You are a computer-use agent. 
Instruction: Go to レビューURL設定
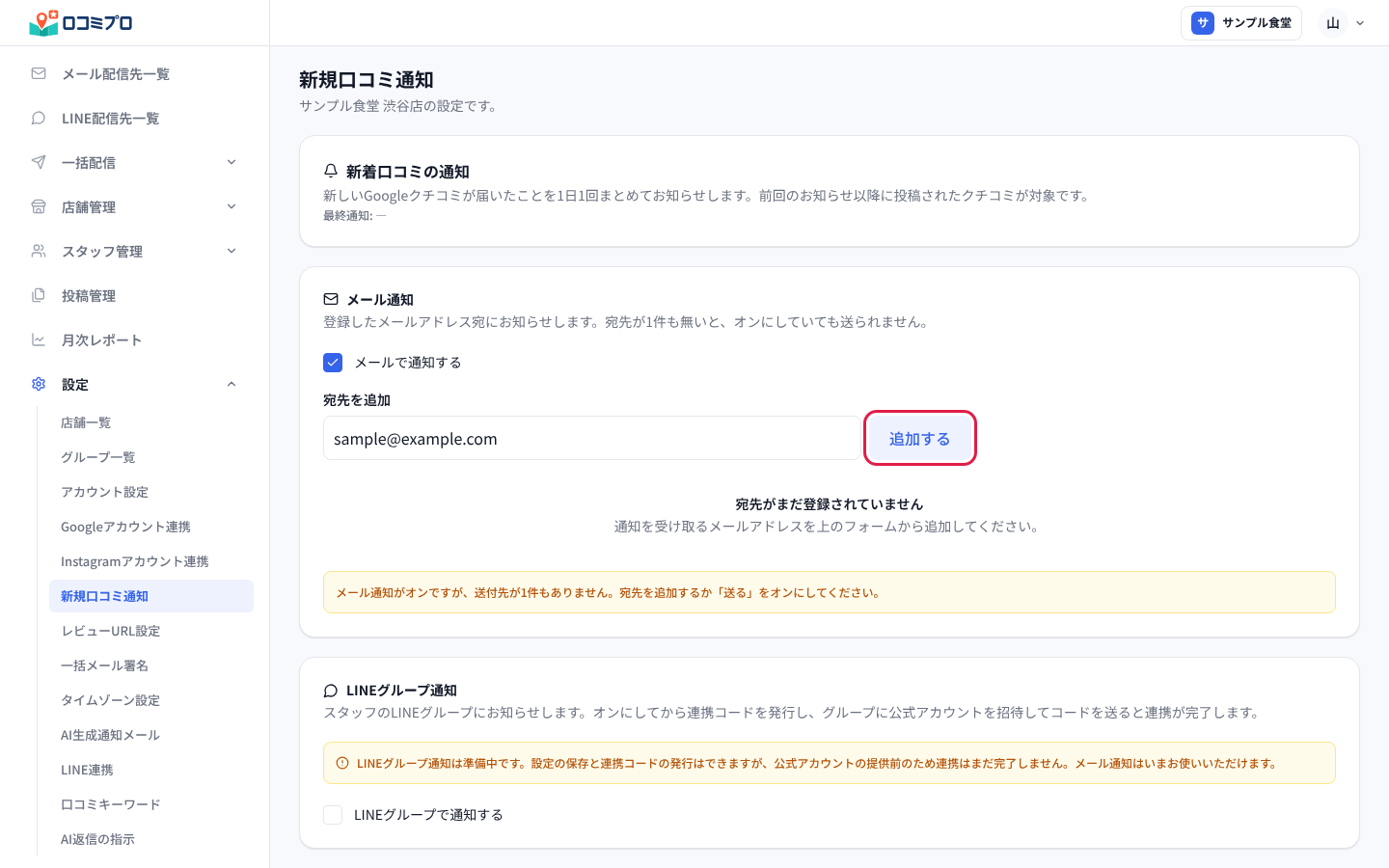pos(151,631)
